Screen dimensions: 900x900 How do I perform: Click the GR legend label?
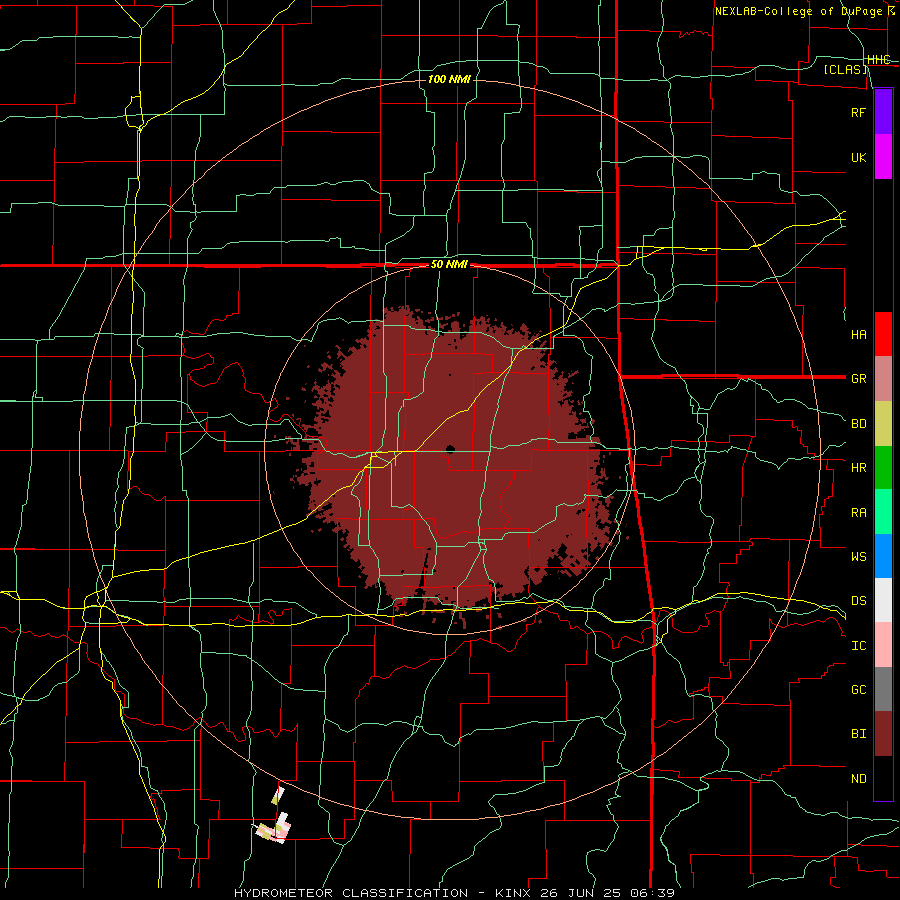858,379
